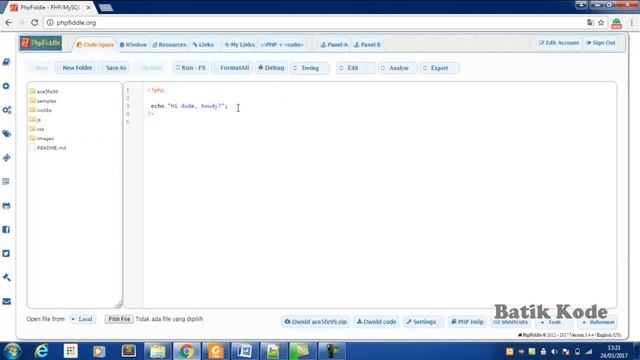The image size is (640, 360).
Task: Click the news list icon in the sidebar
Action: point(6,182)
